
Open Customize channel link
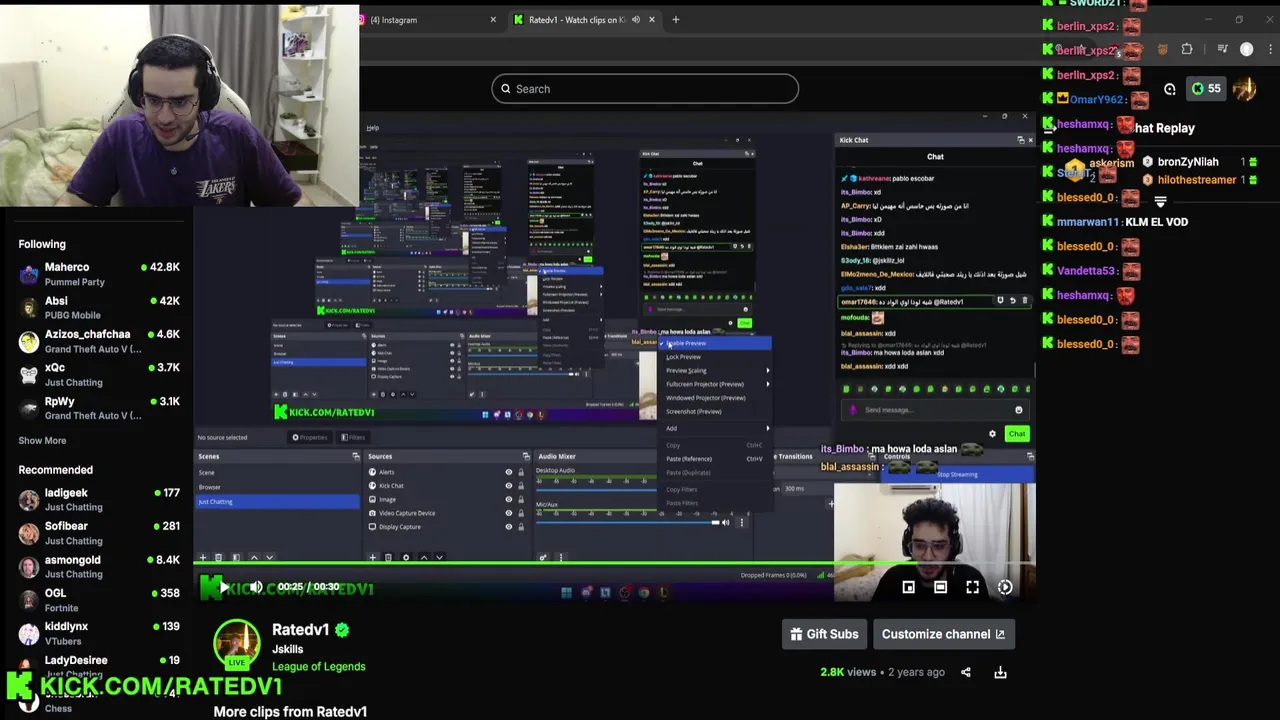[943, 634]
